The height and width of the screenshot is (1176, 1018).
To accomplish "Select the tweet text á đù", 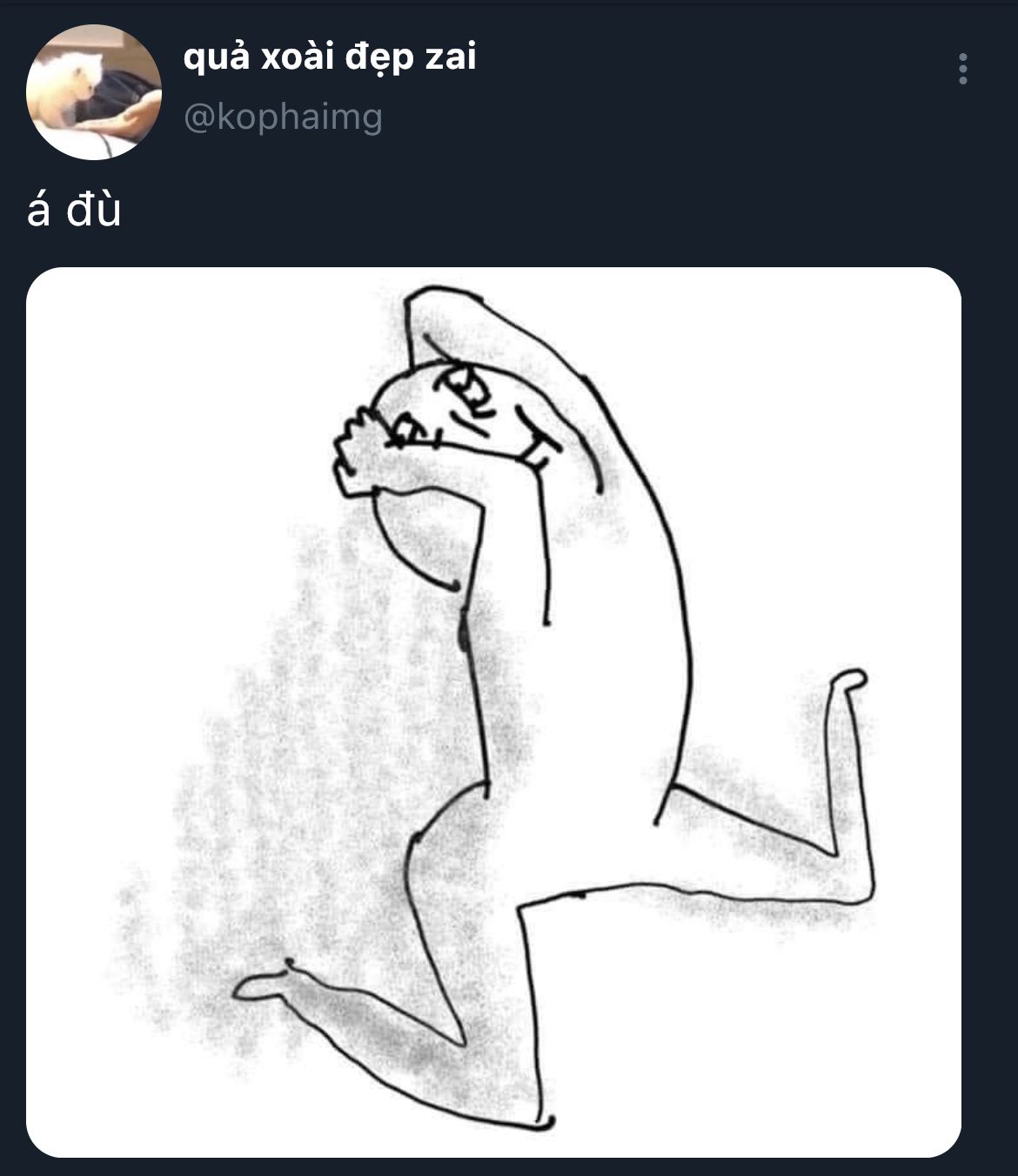I will [74, 211].
